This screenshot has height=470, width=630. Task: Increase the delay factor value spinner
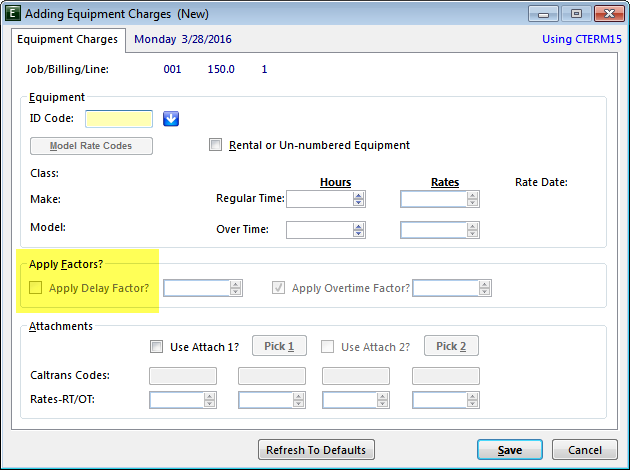[x=235, y=284]
